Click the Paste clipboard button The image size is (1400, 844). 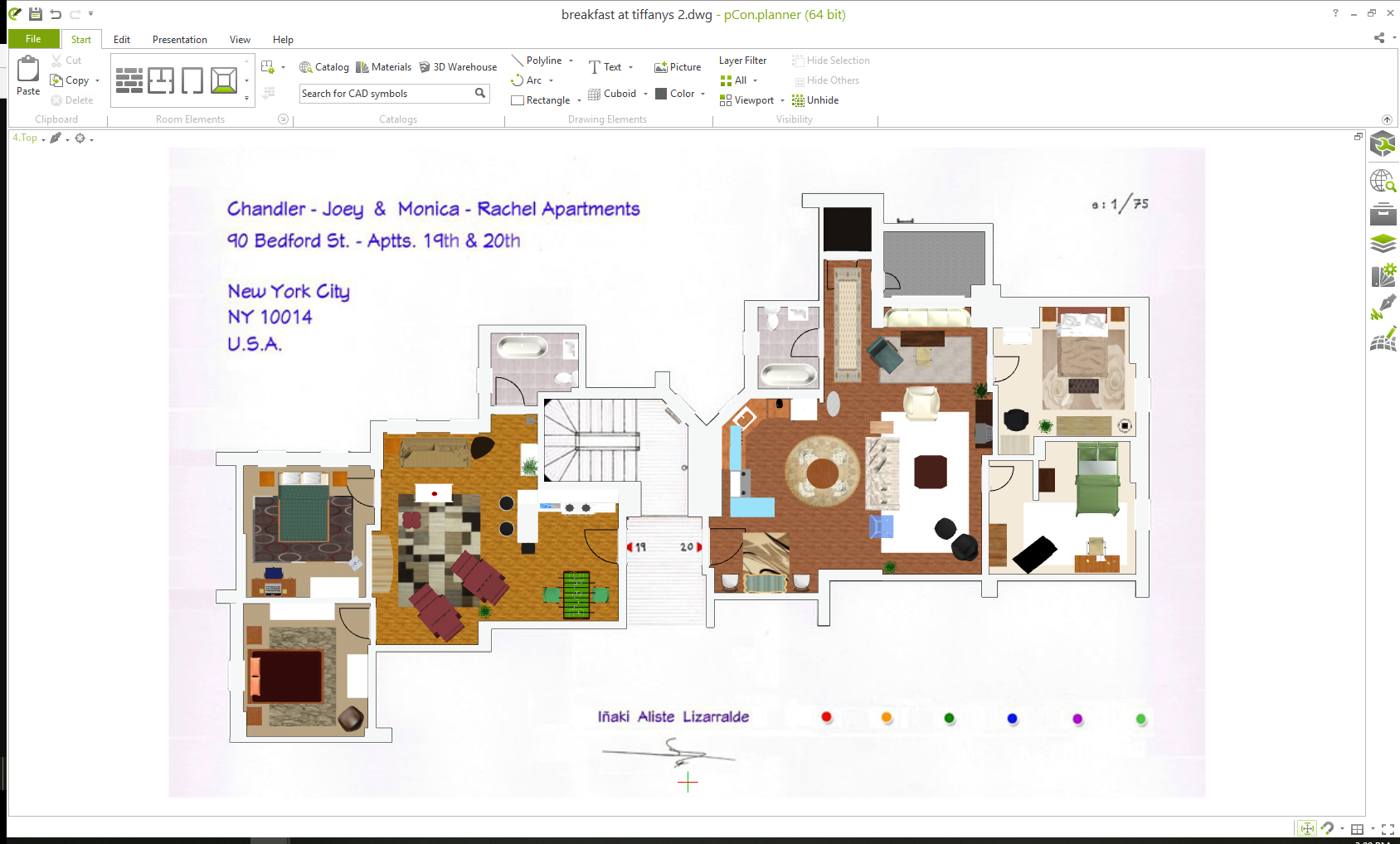tap(28, 75)
